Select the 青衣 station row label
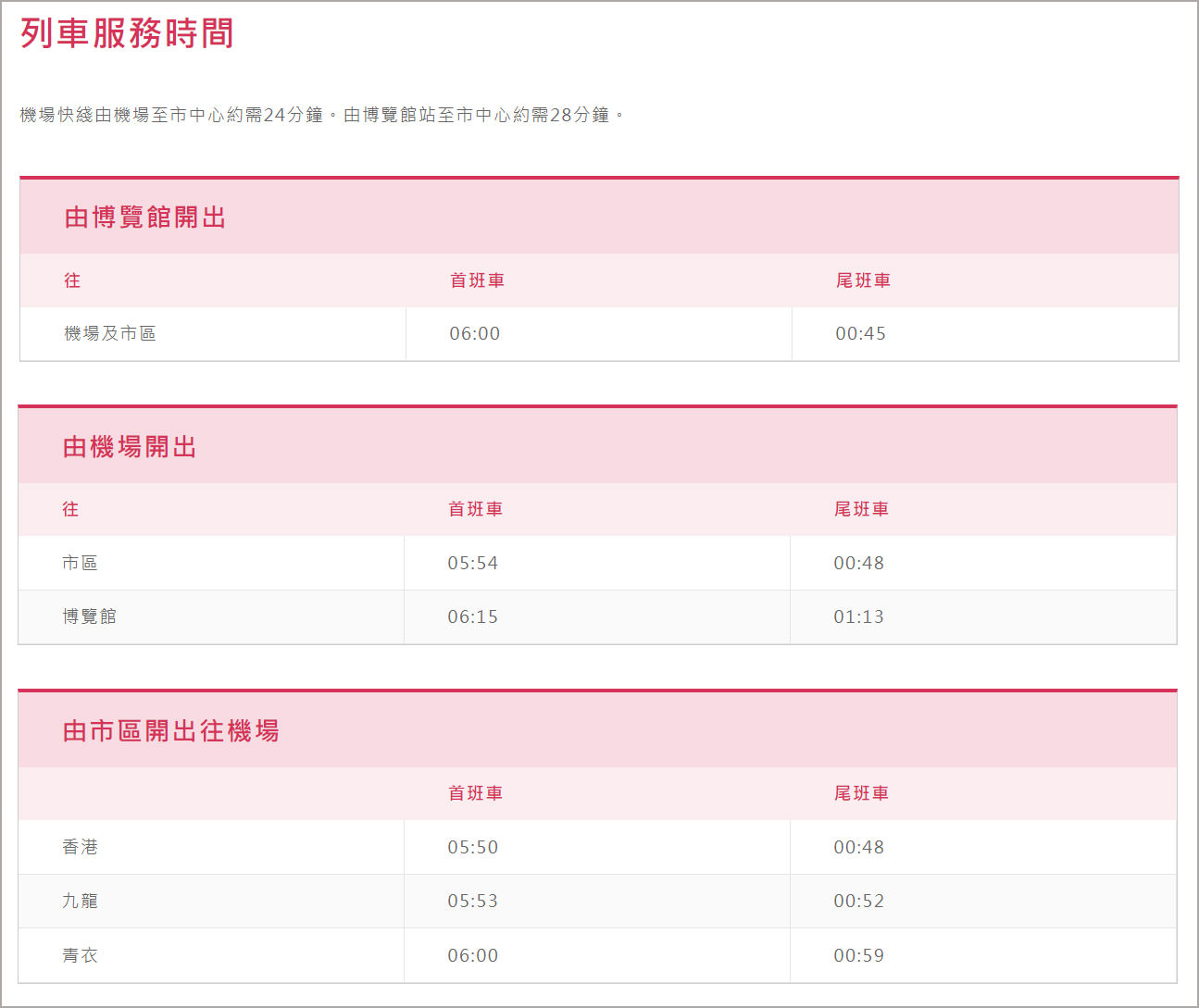This screenshot has width=1199, height=1008. [x=80, y=955]
